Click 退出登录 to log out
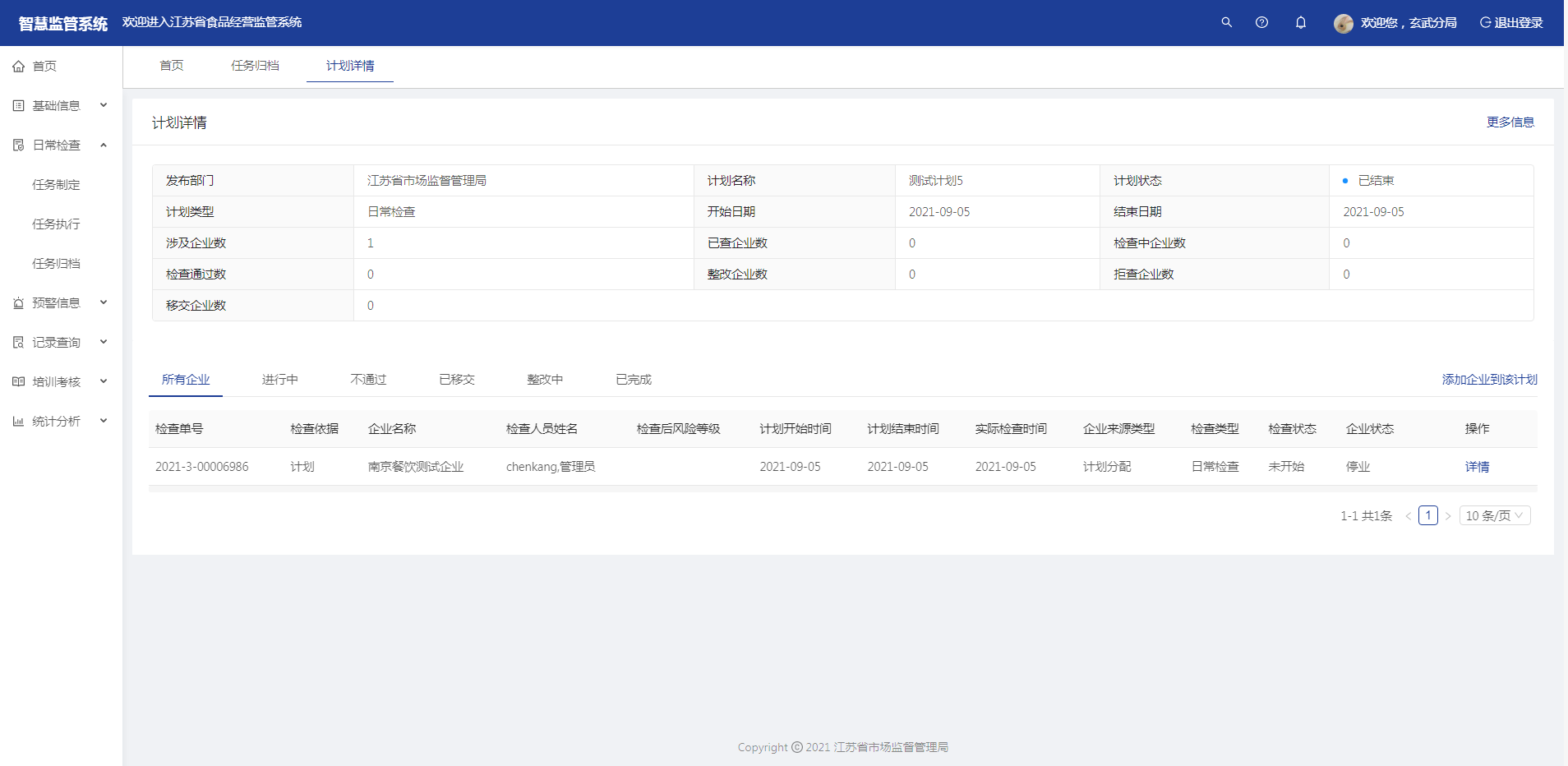The width and height of the screenshot is (1568, 766). 1511,23
